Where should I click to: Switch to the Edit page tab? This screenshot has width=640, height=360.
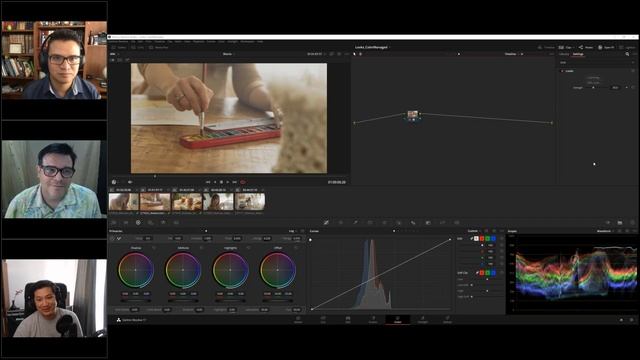pyautogui.click(x=348, y=320)
